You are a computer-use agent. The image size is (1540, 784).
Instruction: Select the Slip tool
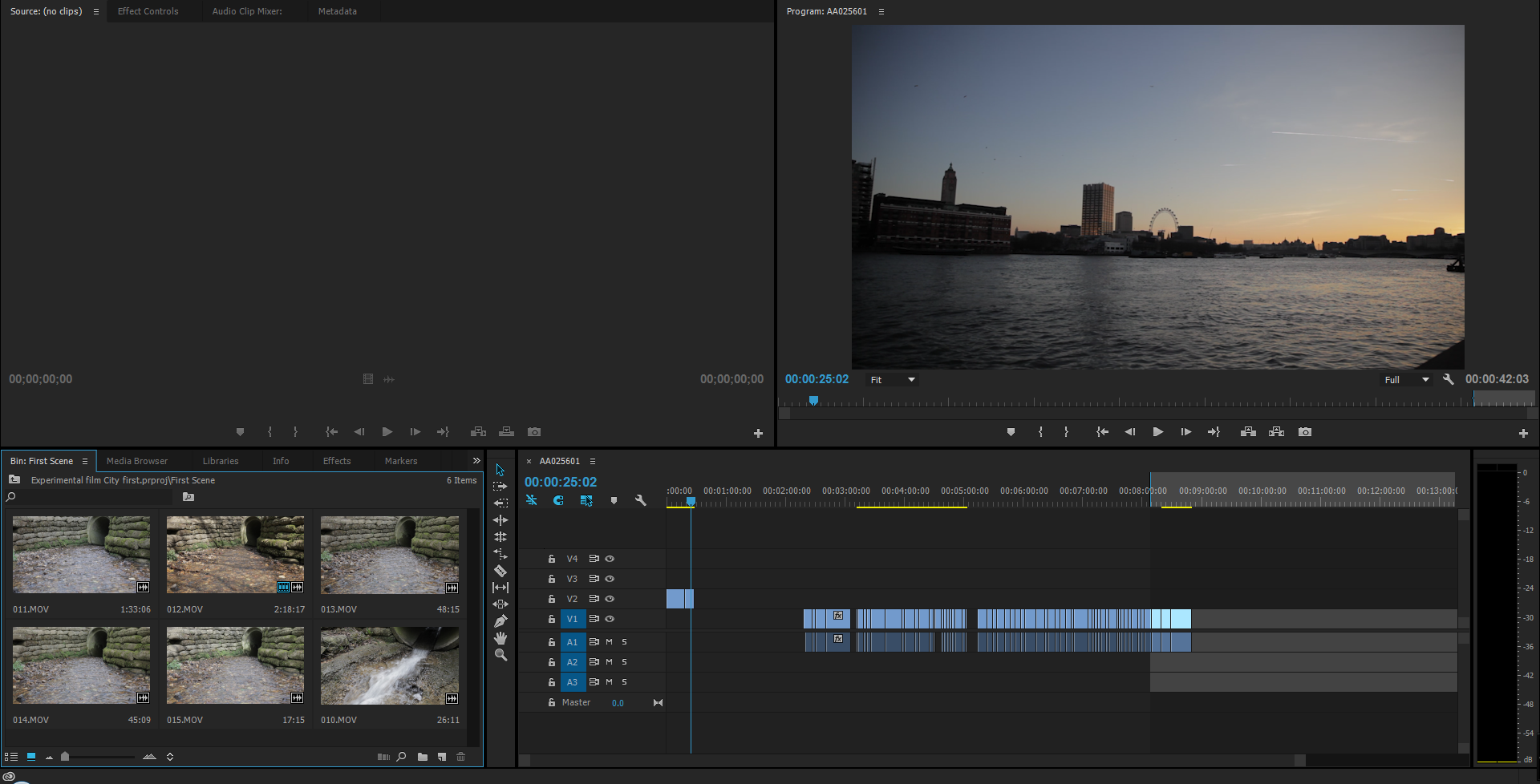coord(500,588)
